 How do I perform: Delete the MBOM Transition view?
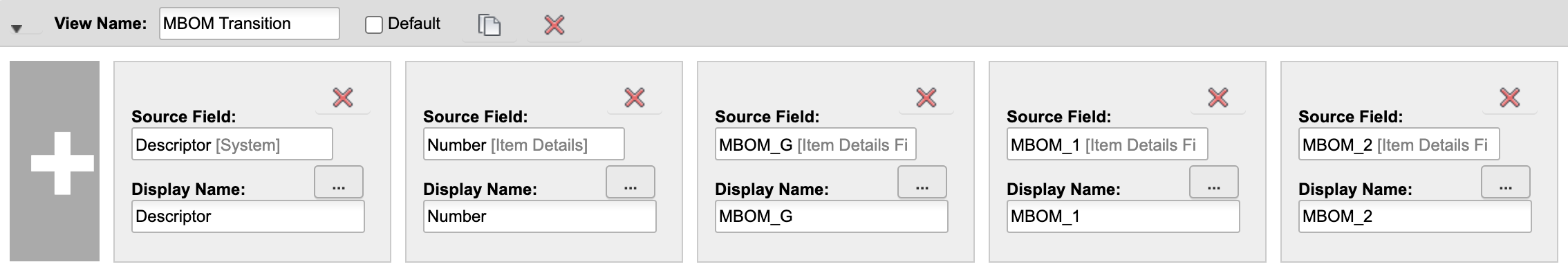point(554,25)
